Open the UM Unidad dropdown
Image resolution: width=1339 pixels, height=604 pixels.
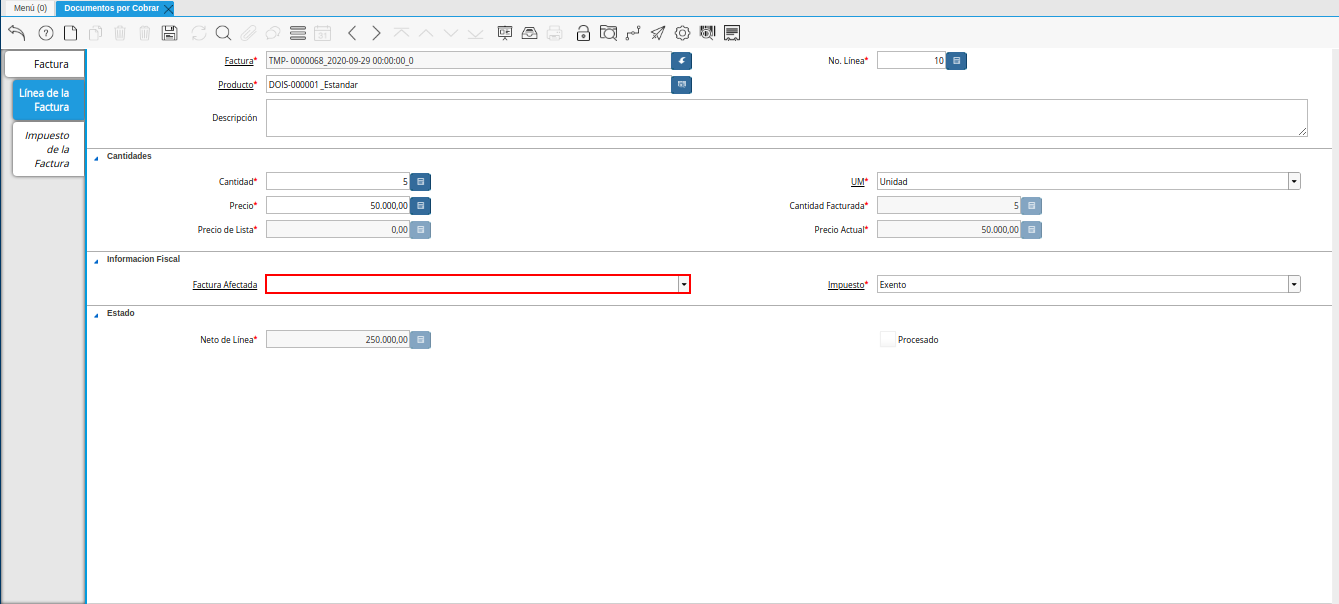pos(1294,182)
